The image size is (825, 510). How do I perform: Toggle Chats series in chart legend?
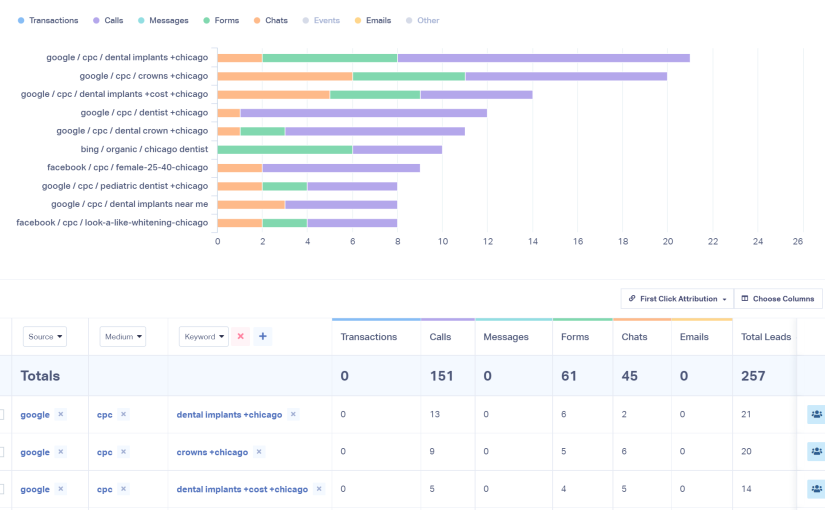point(270,21)
